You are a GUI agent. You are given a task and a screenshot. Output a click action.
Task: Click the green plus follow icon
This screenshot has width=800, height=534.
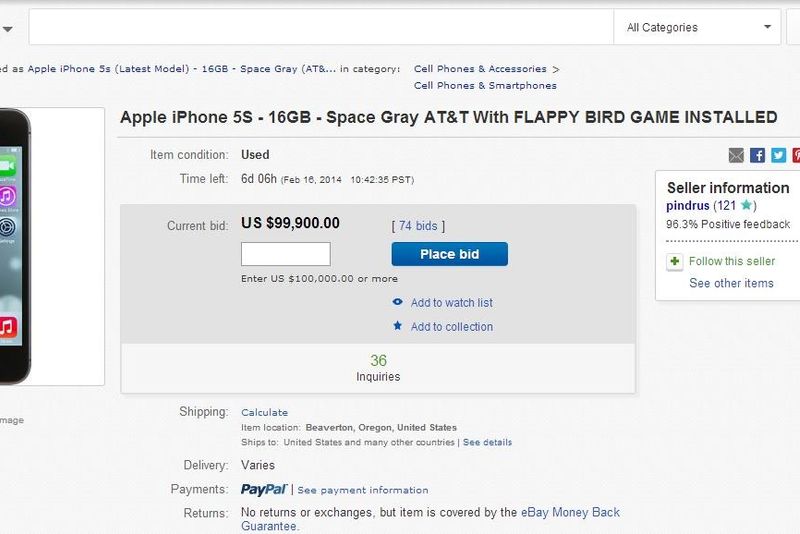pyautogui.click(x=675, y=261)
